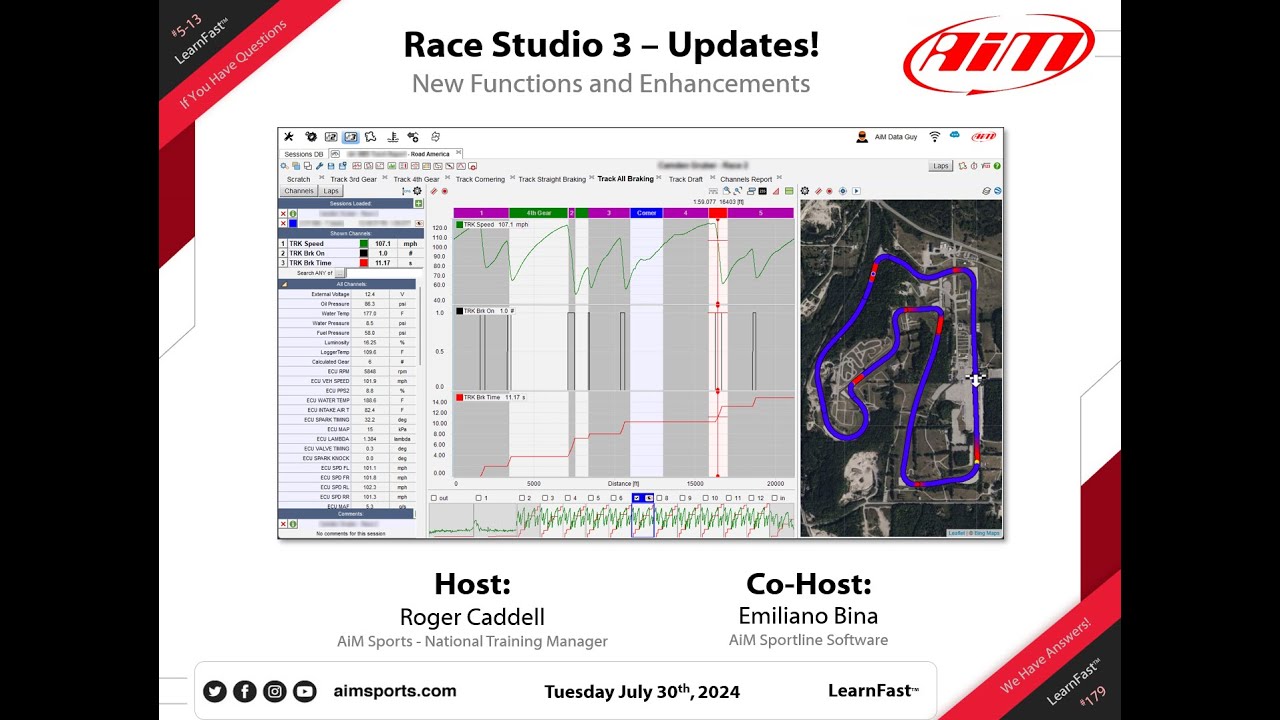1280x720 pixels.
Task: Switch to Track 4th Gear tab
Action: (x=416, y=179)
